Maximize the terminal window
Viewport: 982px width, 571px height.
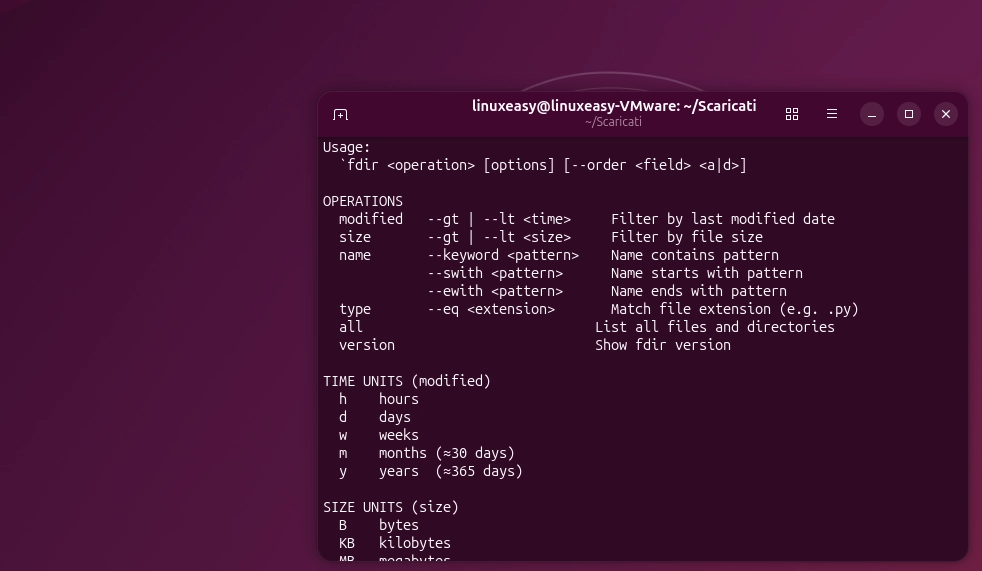[909, 114]
